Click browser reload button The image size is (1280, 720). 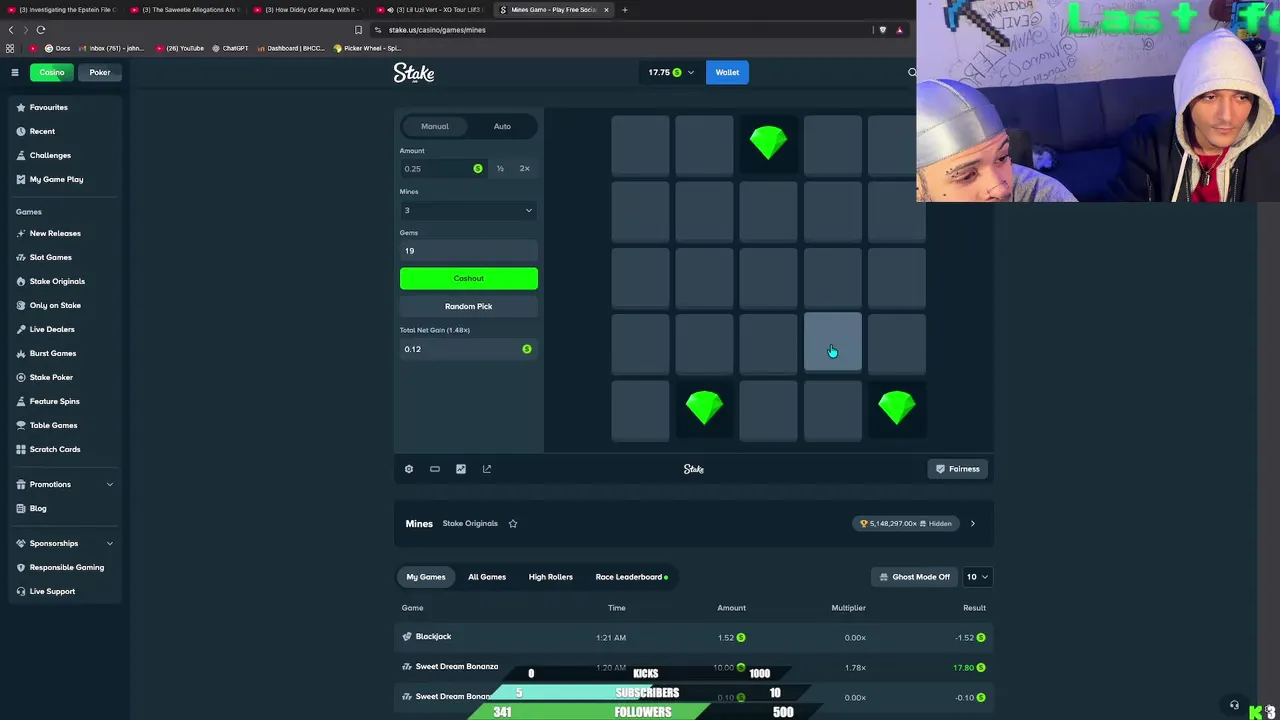41,30
